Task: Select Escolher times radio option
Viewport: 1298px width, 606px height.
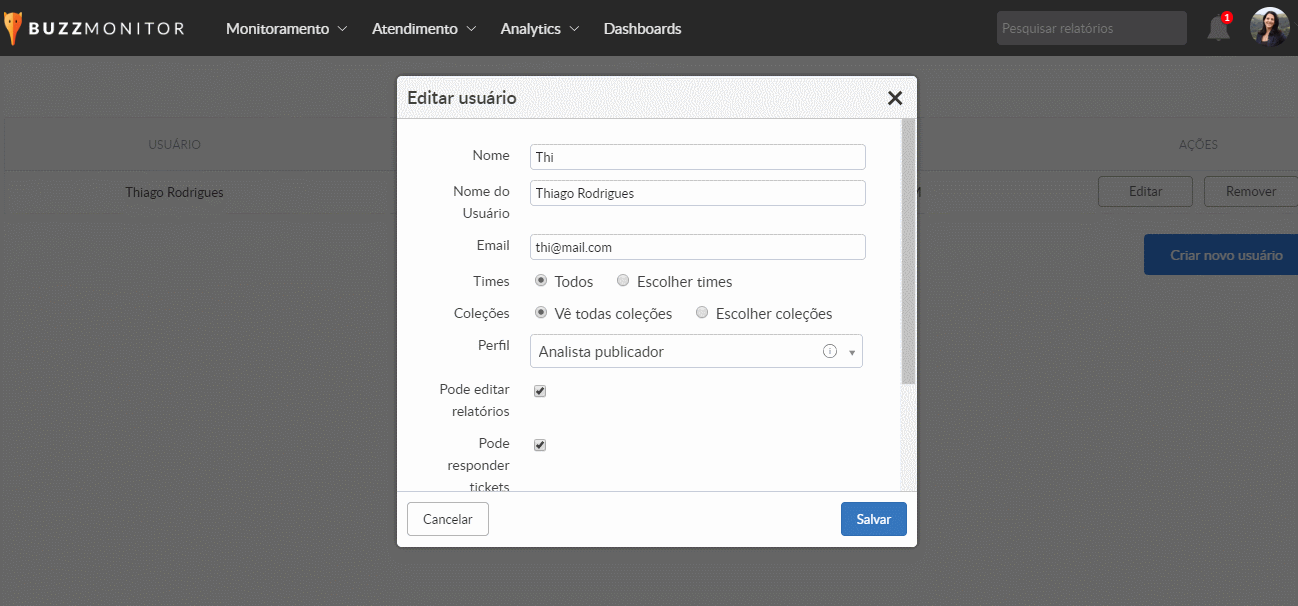Action: tap(623, 281)
